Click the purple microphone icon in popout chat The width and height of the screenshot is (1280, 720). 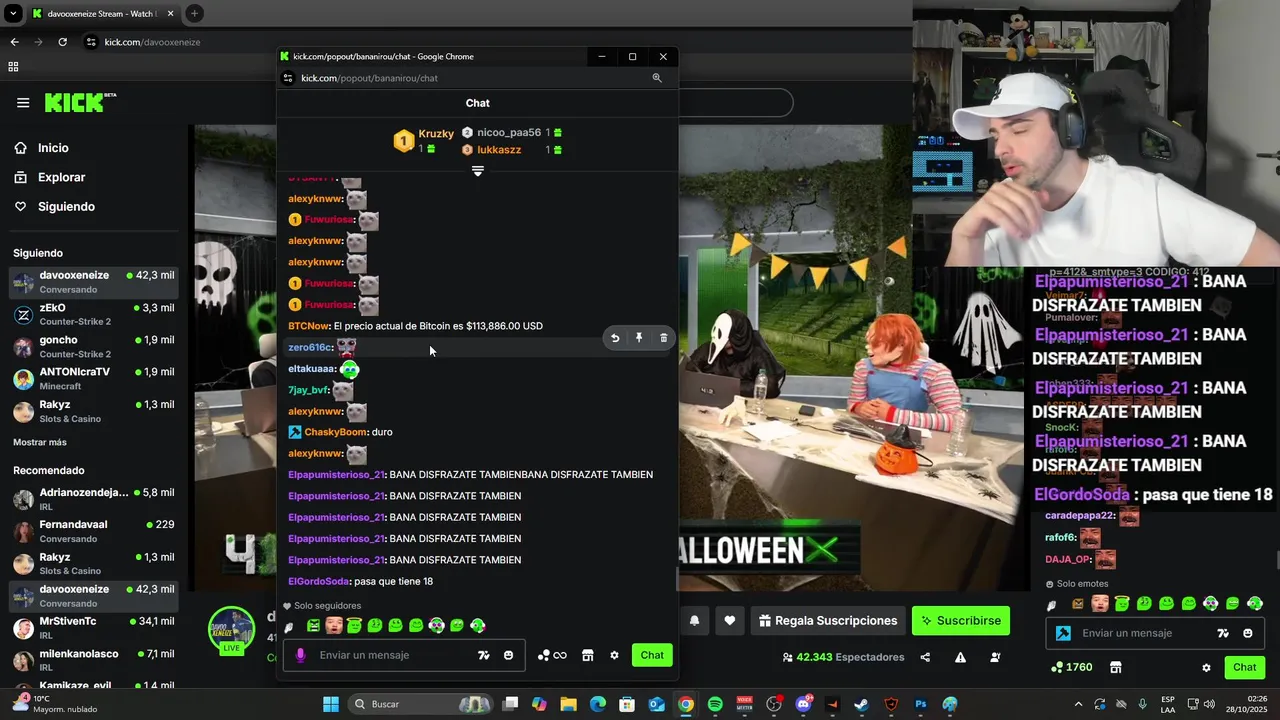click(301, 655)
